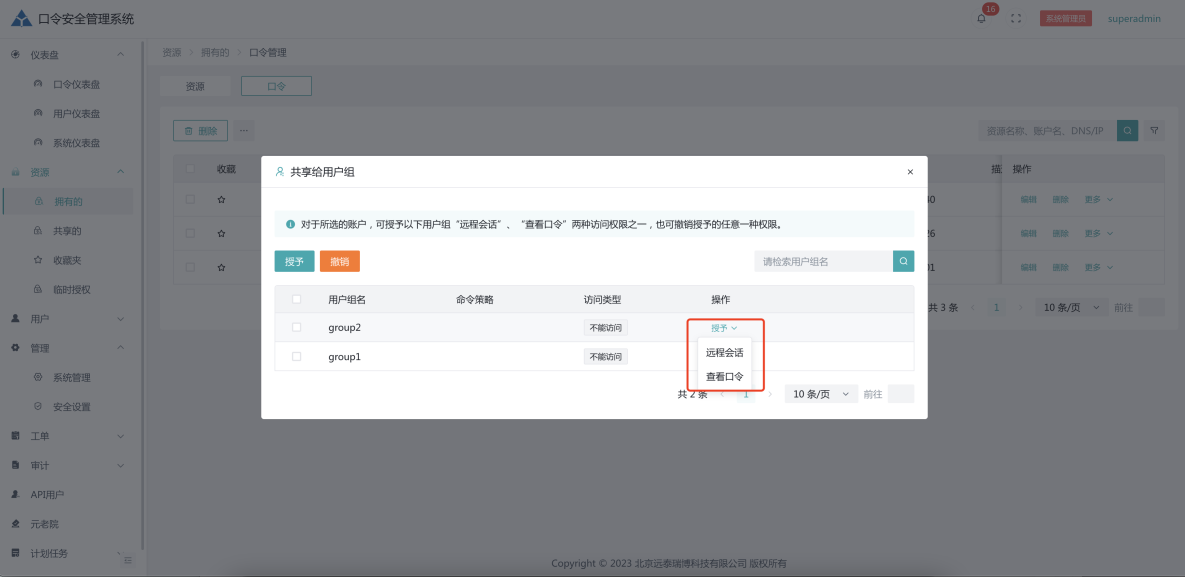This screenshot has width=1185, height=577.
Task: Click the orange 撤销 button
Action: click(339, 262)
